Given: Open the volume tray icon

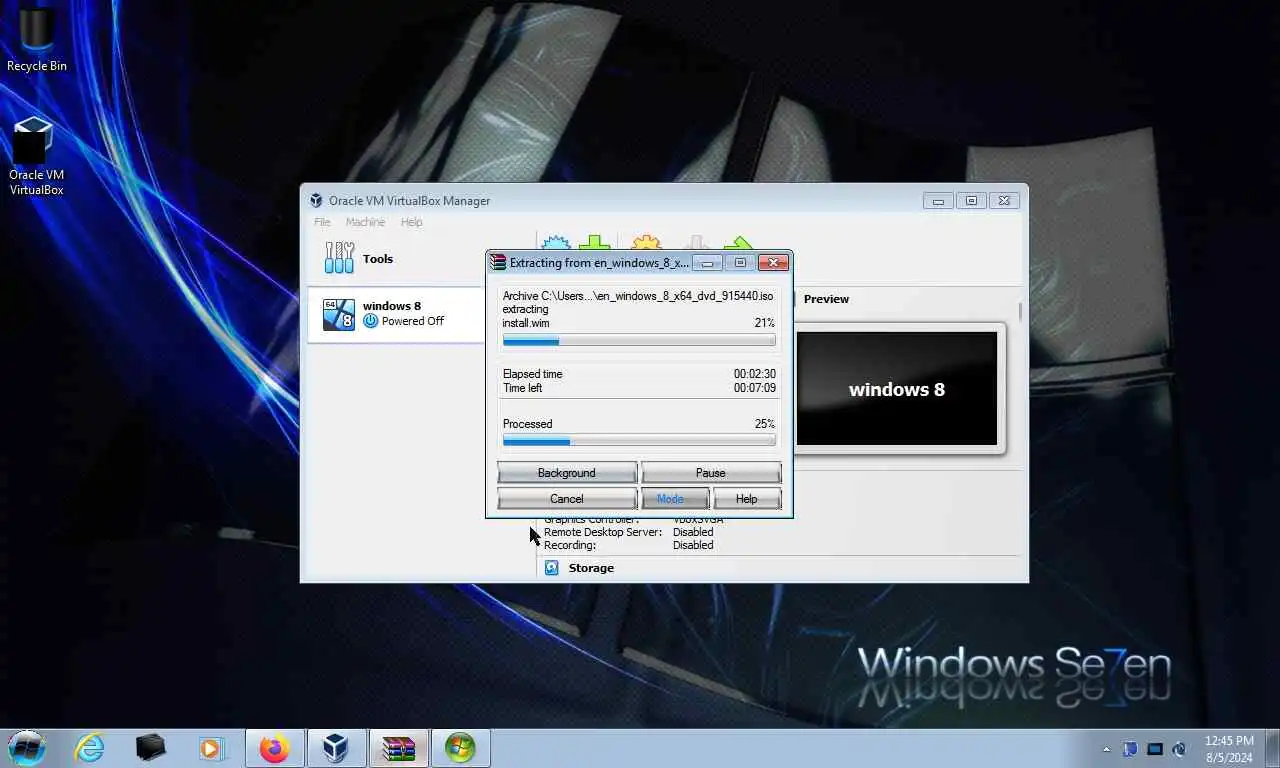Looking at the screenshot, I should [1180, 748].
